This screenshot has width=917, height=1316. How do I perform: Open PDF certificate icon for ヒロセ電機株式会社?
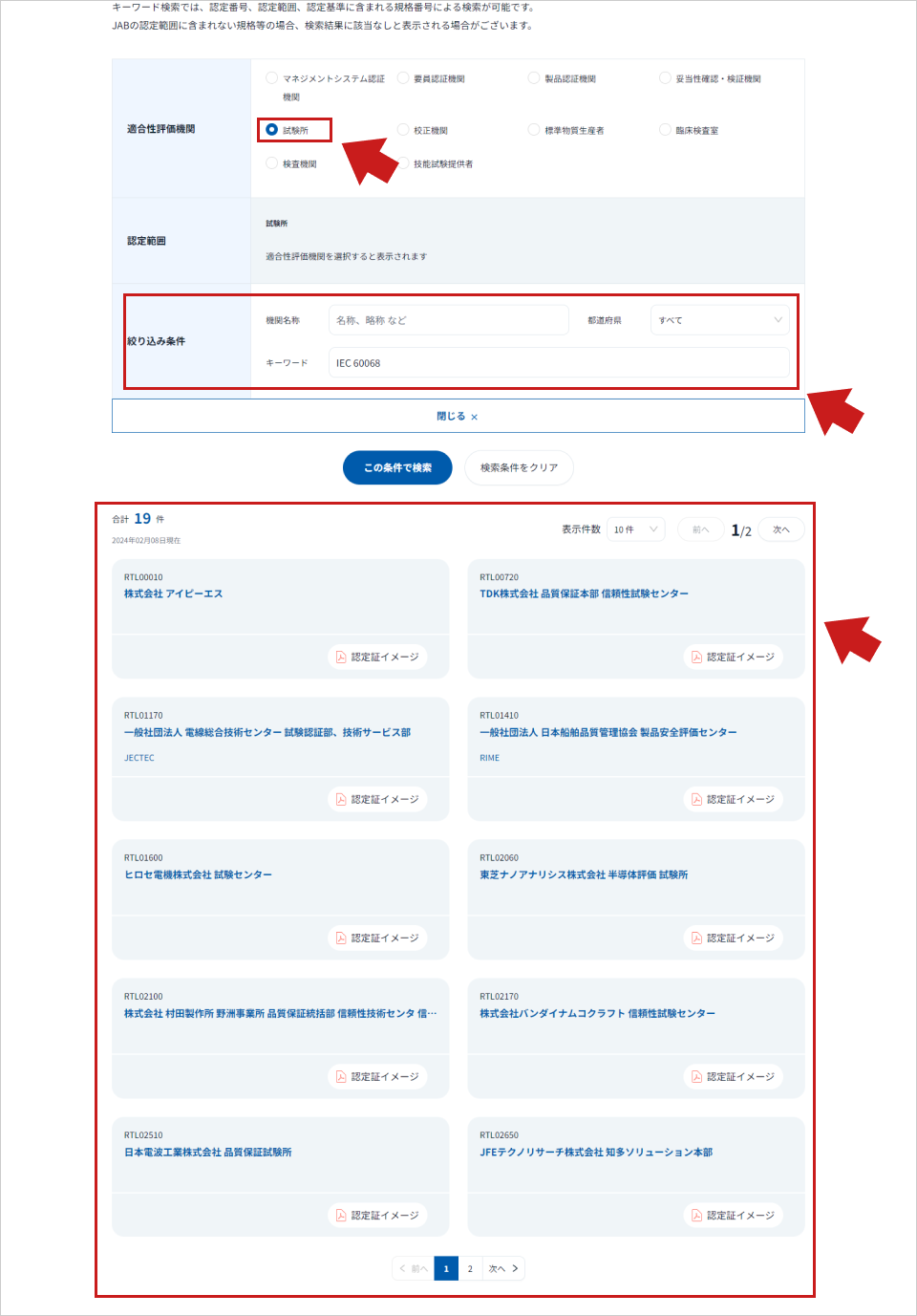coord(341,938)
